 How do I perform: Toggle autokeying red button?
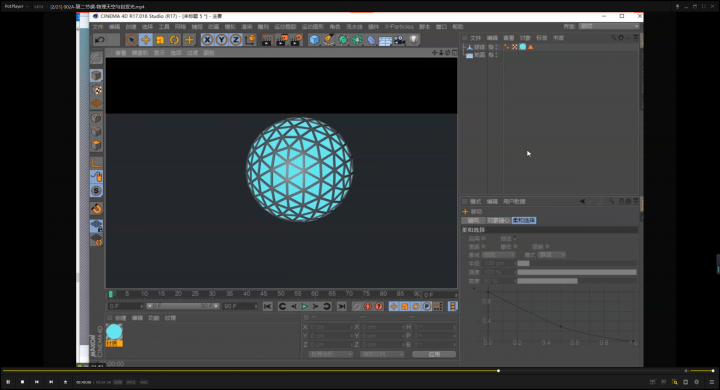(x=367, y=306)
